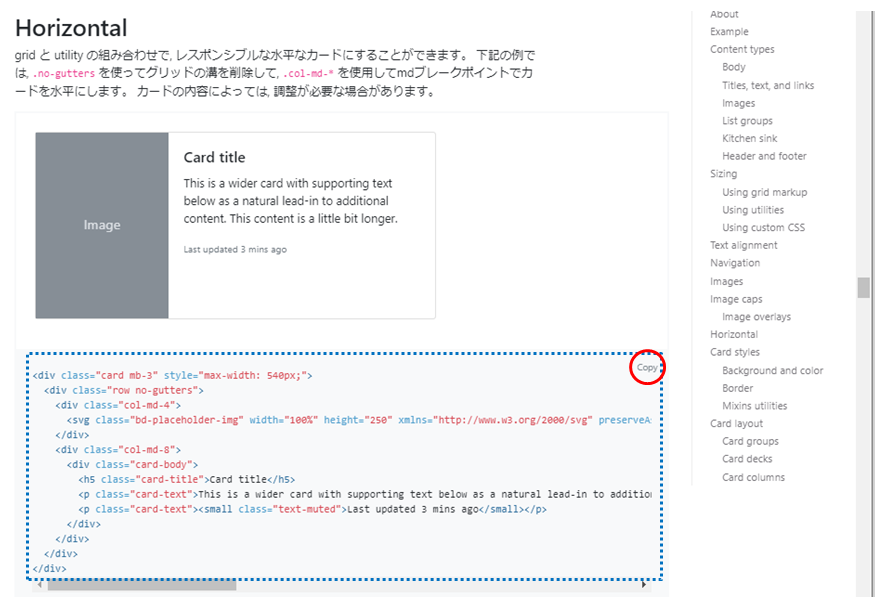
Task: Jump to Header and footer section
Action: point(764,156)
